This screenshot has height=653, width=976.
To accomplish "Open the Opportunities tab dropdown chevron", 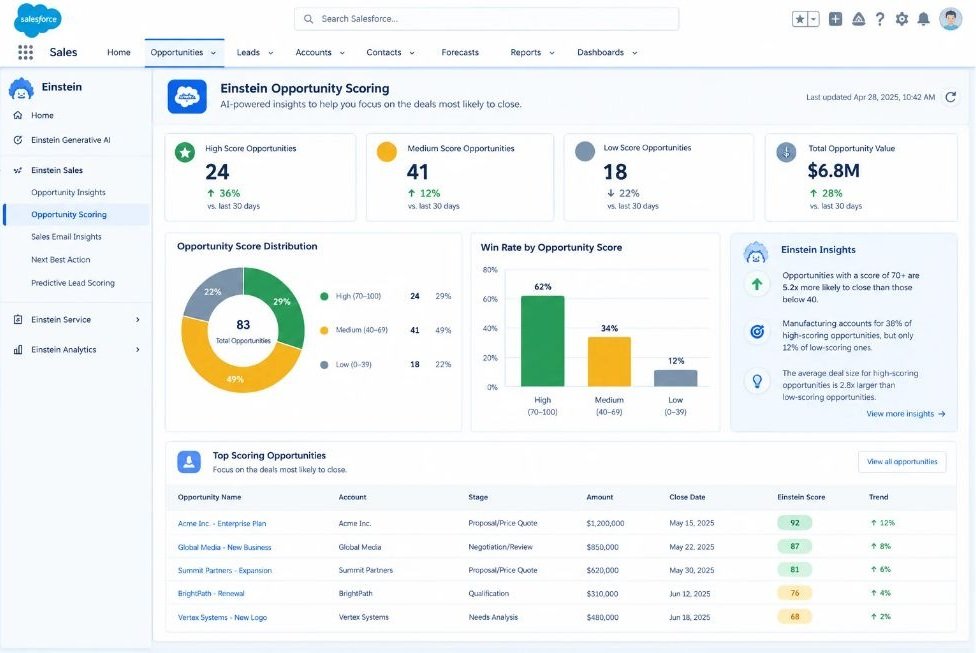I will pyautogui.click(x=213, y=53).
